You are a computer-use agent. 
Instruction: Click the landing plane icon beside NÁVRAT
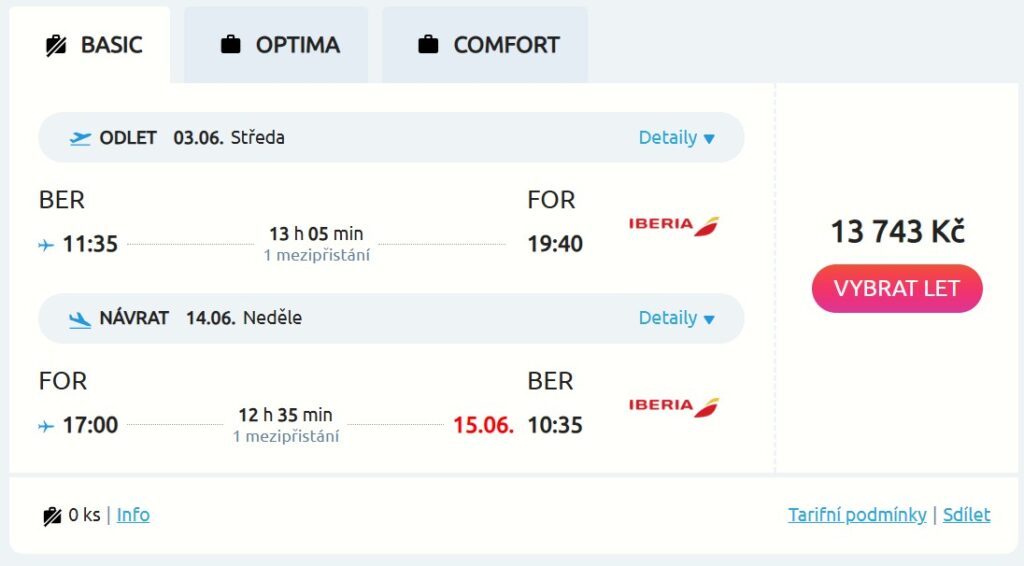(x=80, y=319)
